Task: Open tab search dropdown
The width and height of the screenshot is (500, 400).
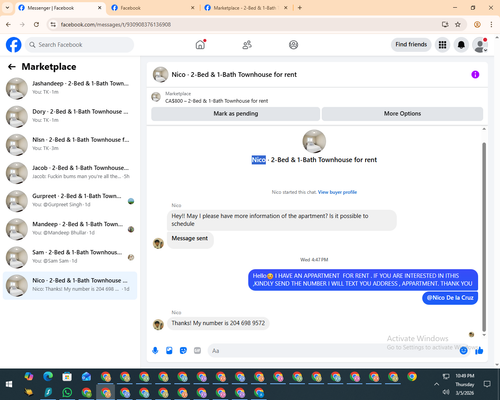Action: (7, 8)
